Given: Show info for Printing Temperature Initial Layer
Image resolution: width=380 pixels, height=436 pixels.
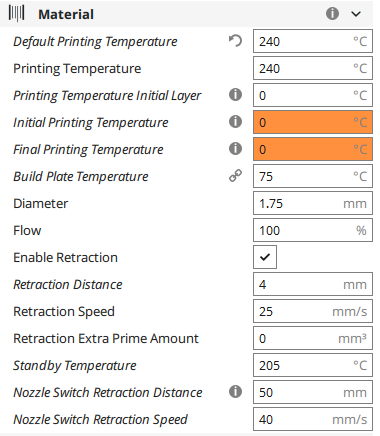Looking at the screenshot, I should coord(235,95).
